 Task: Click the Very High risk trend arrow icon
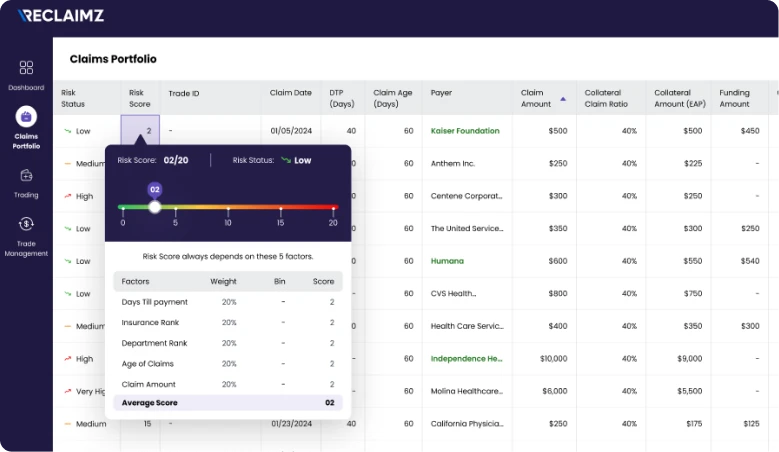[67, 391]
